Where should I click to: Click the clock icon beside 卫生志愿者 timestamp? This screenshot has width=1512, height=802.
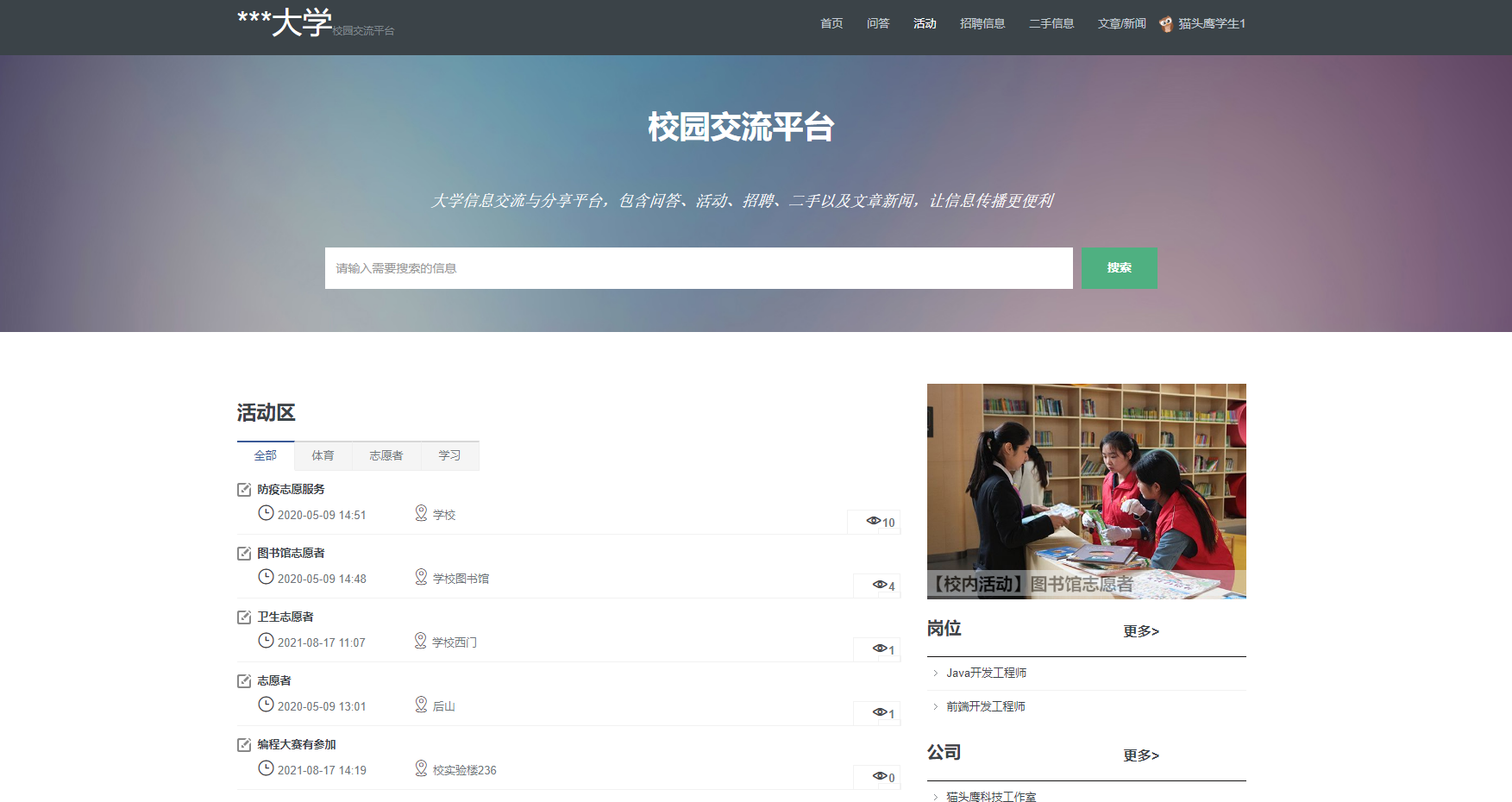(267, 640)
